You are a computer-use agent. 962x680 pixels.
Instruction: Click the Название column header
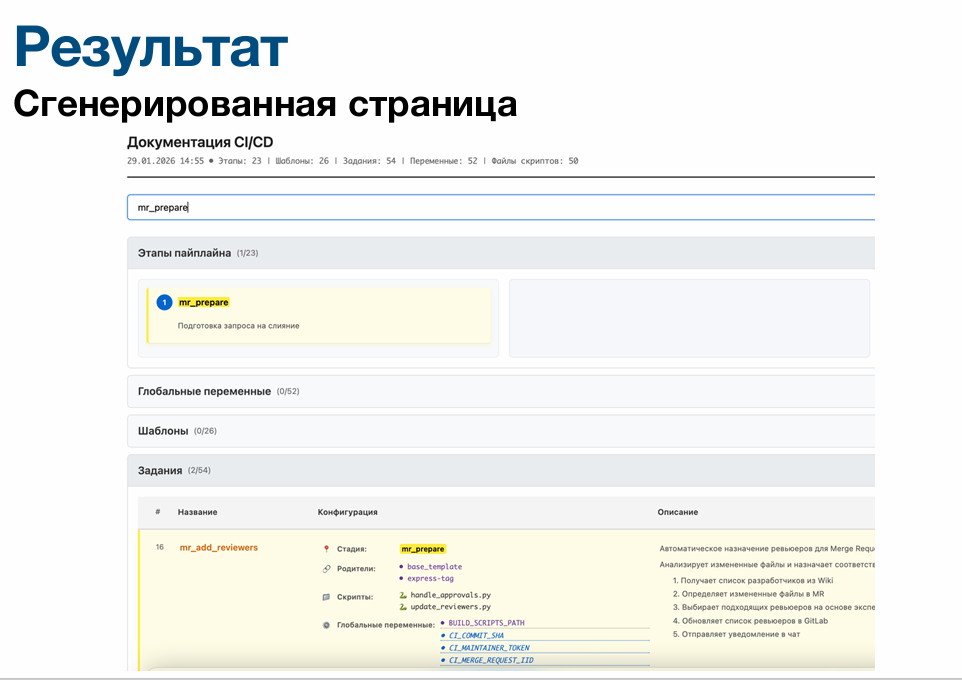click(198, 512)
